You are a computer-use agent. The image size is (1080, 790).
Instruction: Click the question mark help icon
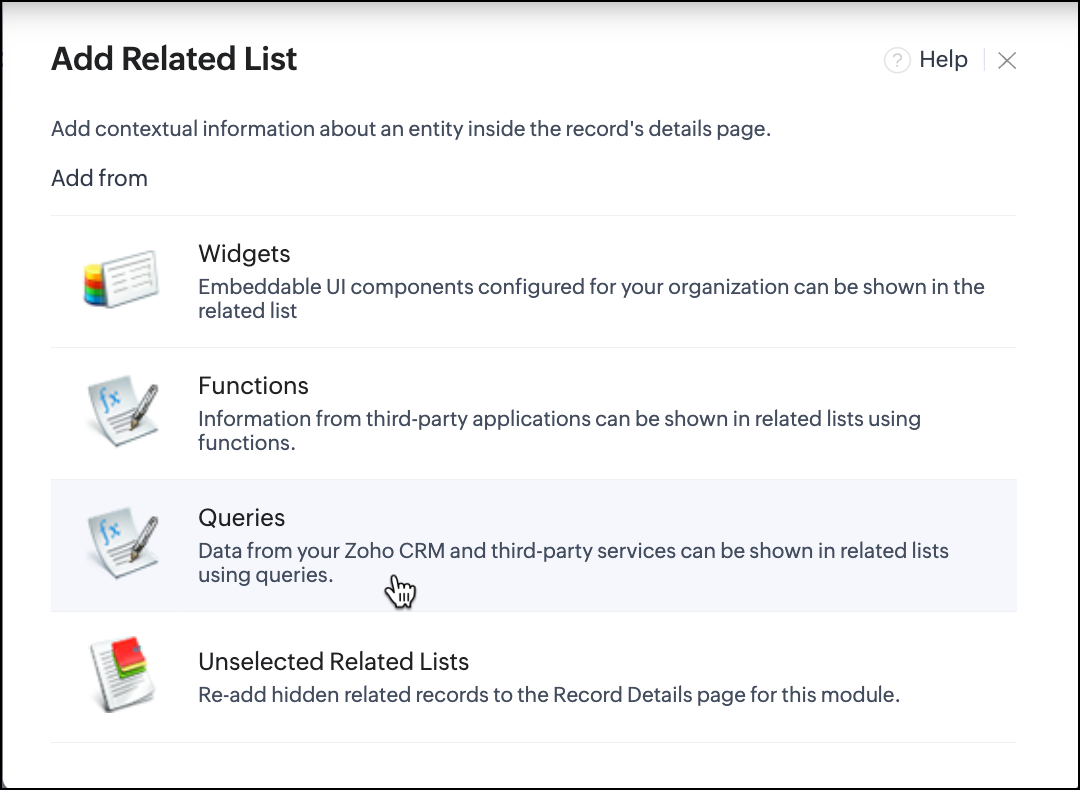pos(897,61)
